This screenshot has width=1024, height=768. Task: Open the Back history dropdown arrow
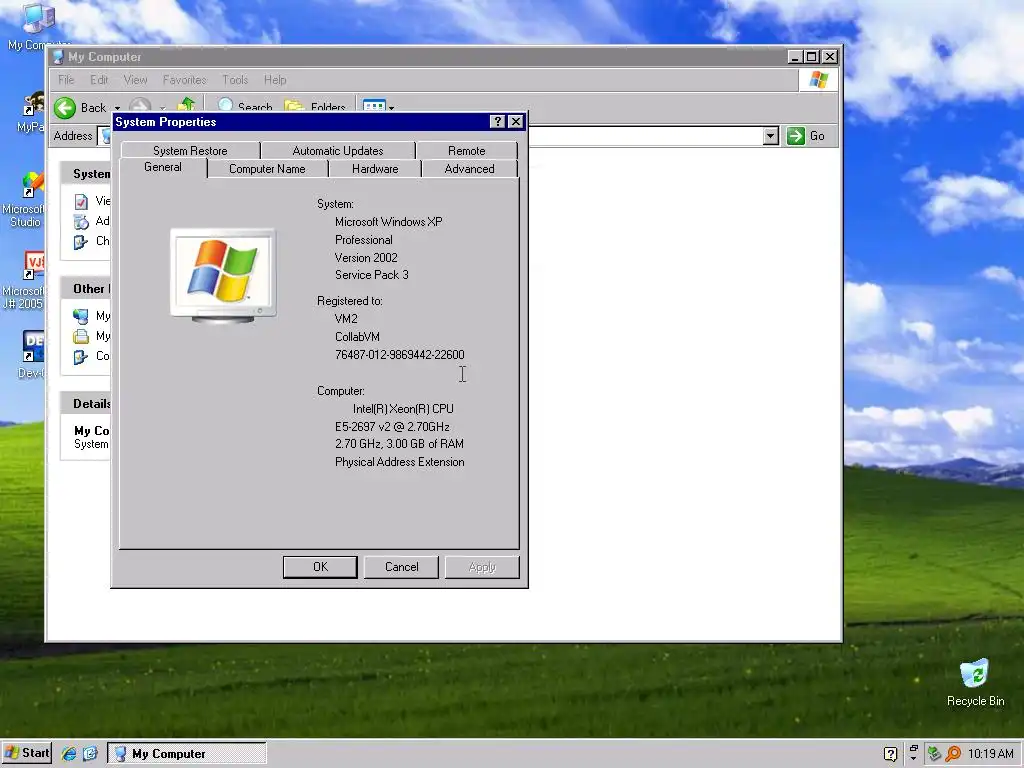pos(118,108)
